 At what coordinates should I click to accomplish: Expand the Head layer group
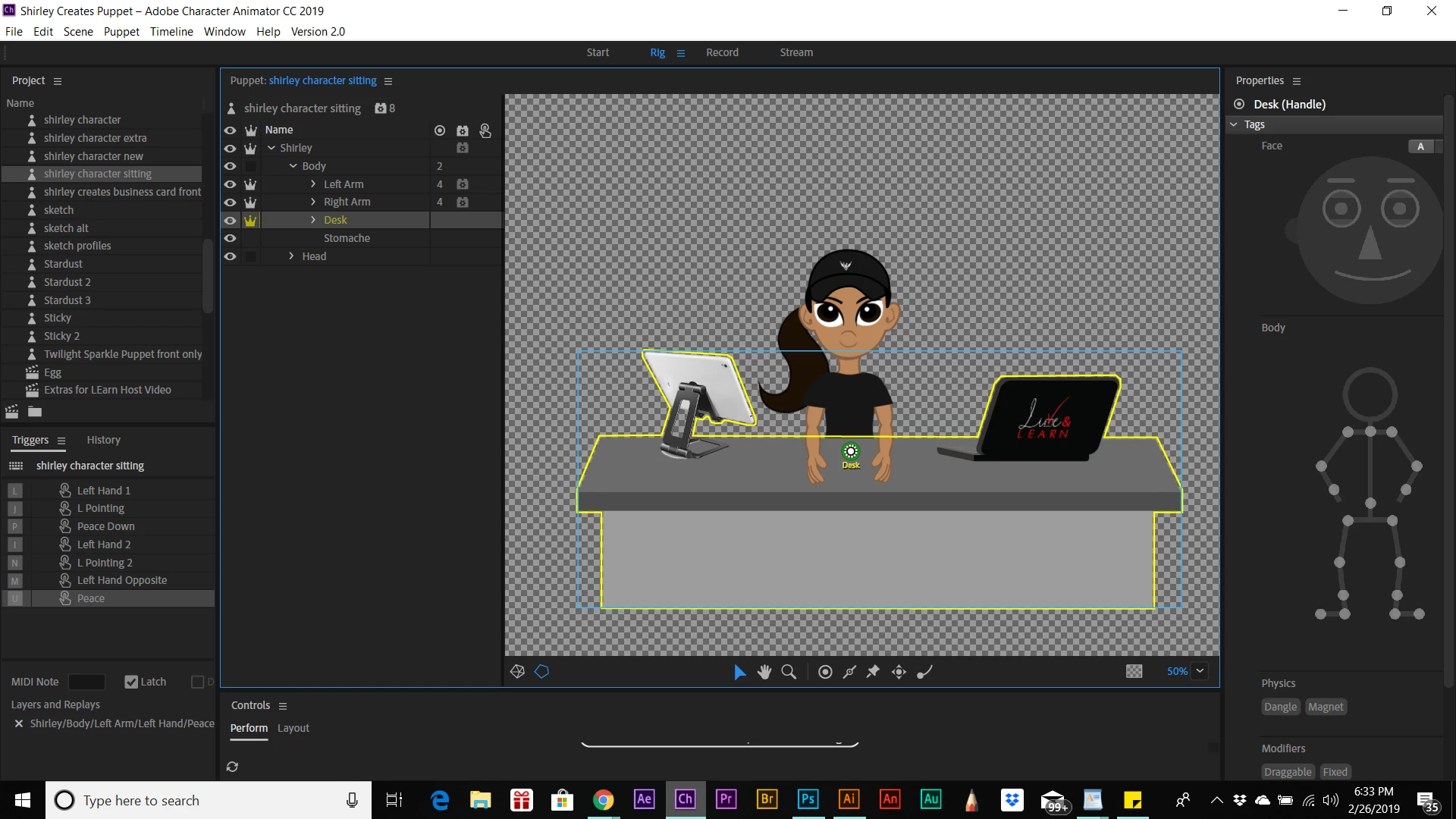291,256
